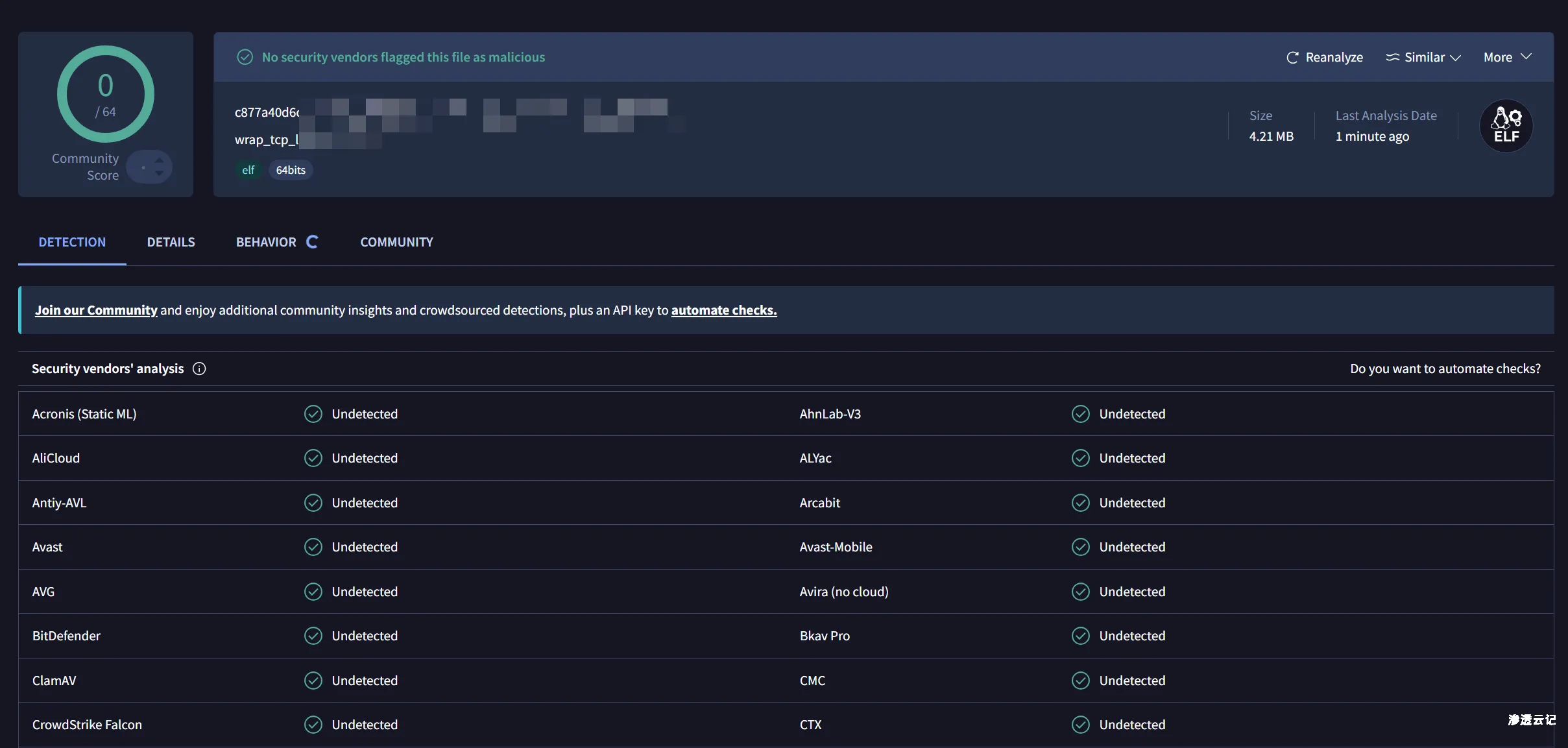The width and height of the screenshot is (1568, 748).
Task: Click the 64bits tag
Action: click(x=291, y=170)
